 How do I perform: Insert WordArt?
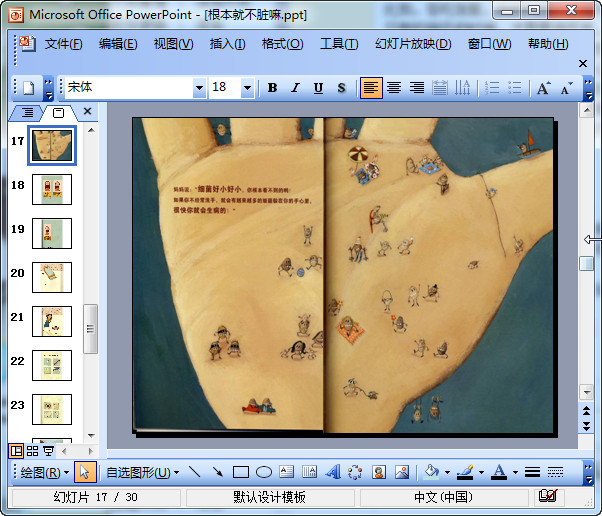(332, 472)
